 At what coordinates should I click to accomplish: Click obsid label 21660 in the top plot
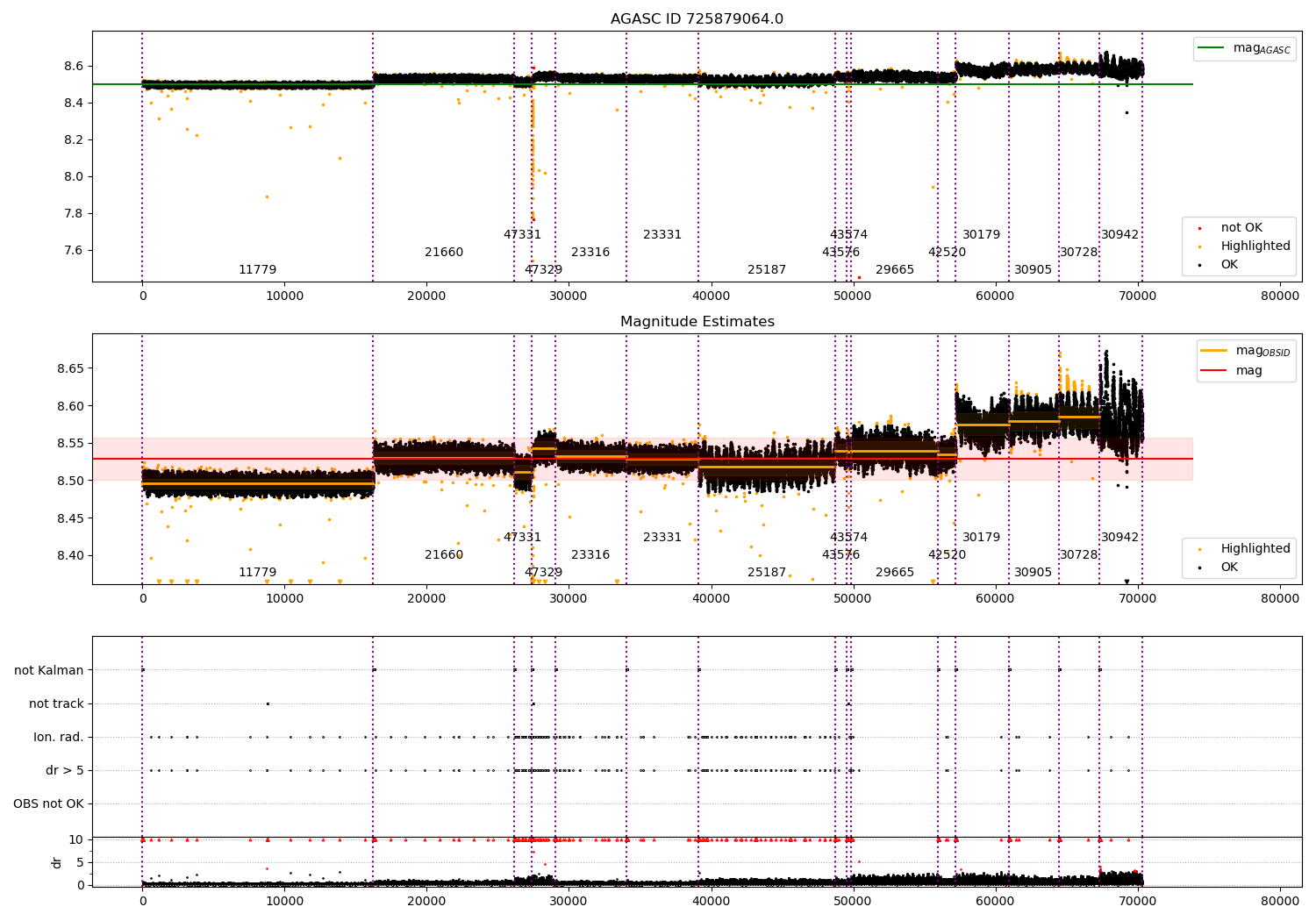444,253
